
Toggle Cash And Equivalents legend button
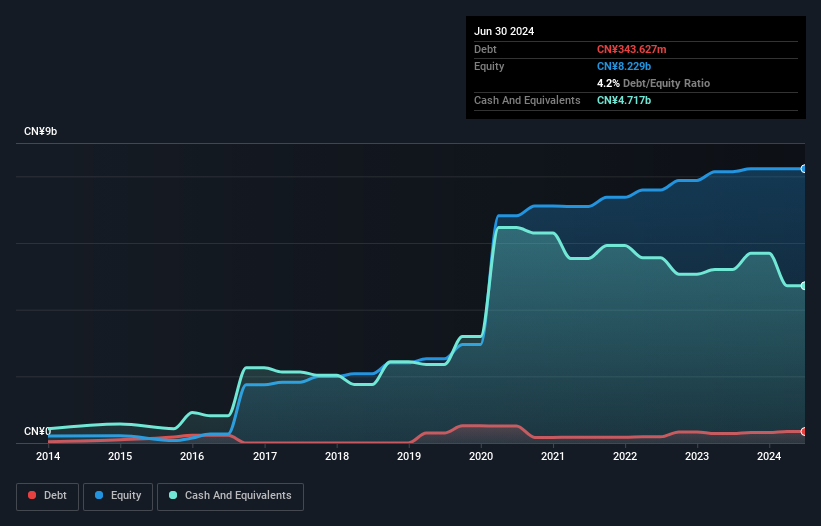pyautogui.click(x=230, y=496)
